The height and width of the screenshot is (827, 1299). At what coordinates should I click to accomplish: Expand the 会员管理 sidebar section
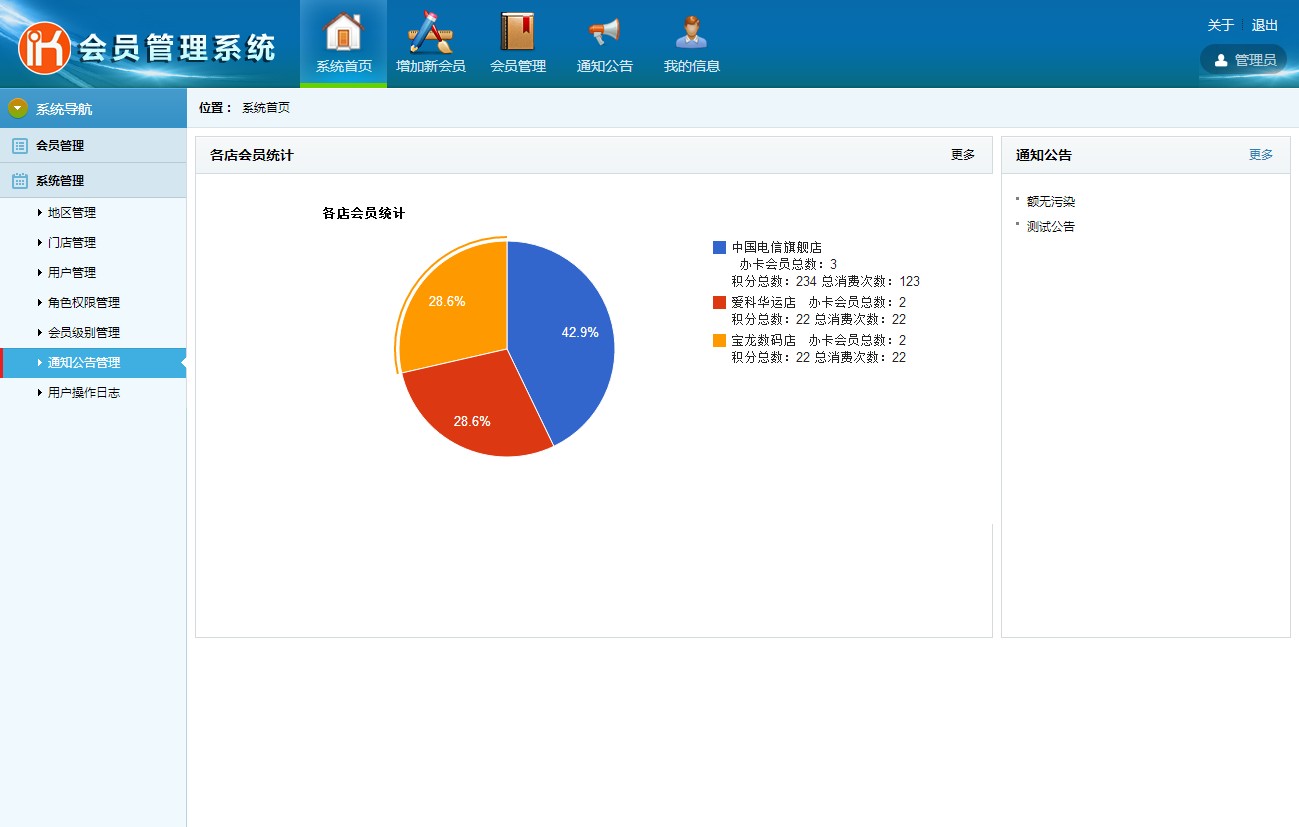[60, 146]
